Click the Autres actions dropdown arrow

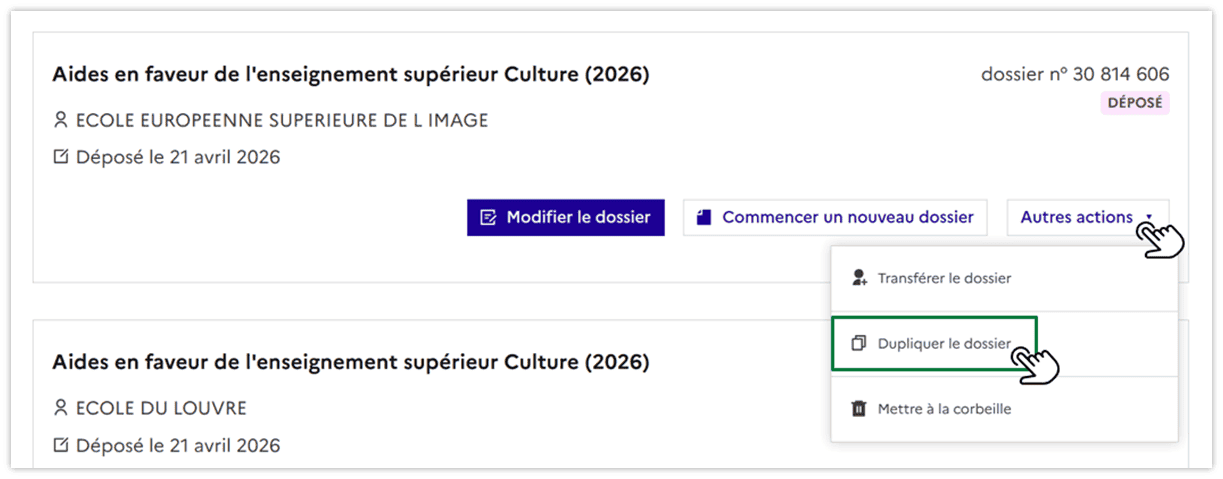point(1150,218)
